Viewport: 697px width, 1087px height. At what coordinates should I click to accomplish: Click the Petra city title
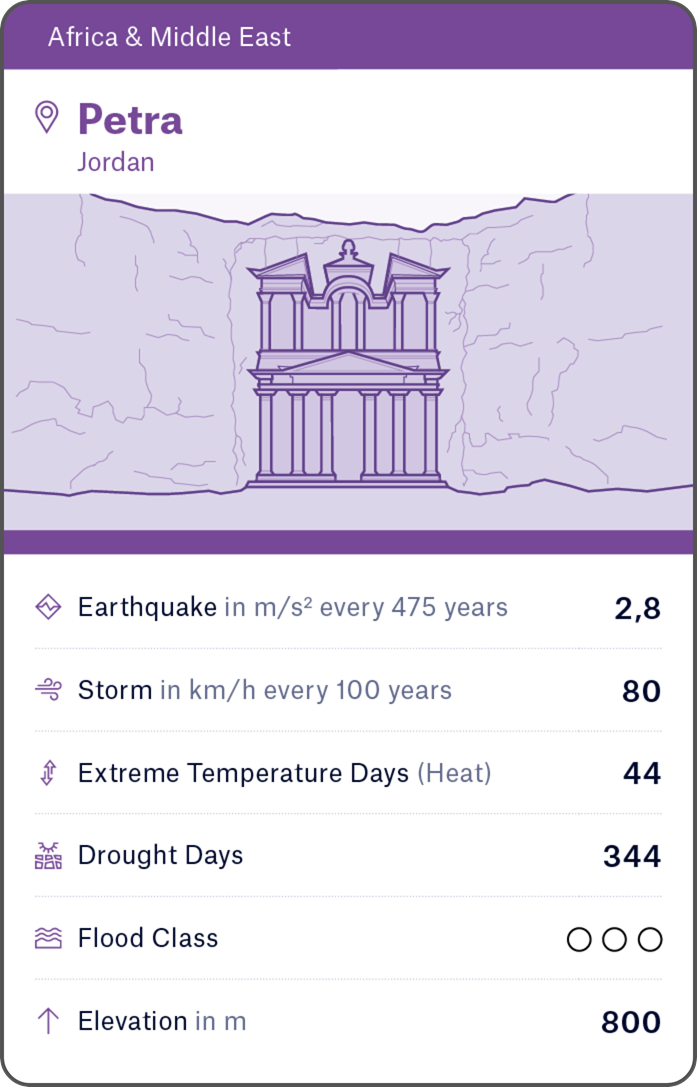point(130,120)
